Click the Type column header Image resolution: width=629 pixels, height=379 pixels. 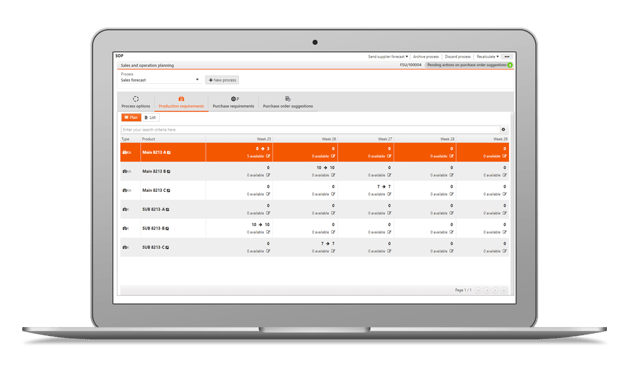pos(126,139)
